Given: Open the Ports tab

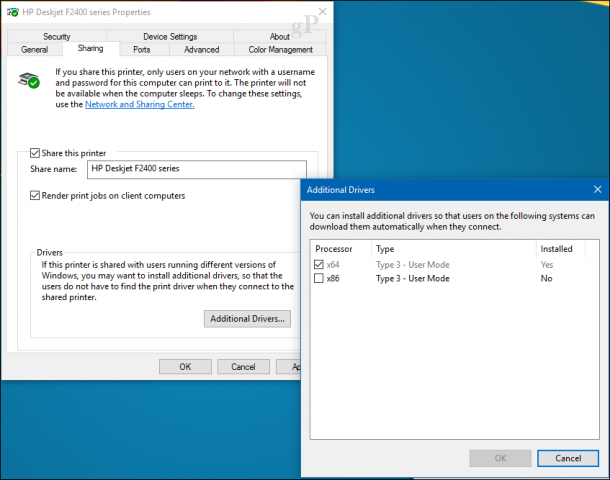Looking at the screenshot, I should click(141, 49).
